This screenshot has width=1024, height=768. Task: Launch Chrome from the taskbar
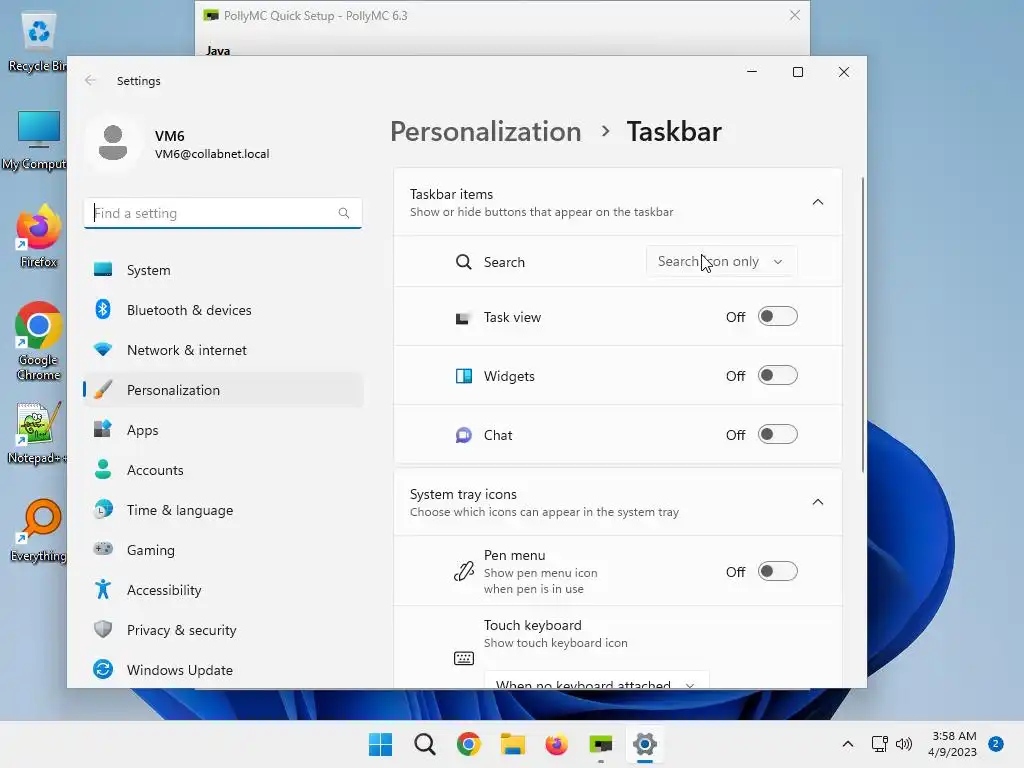469,744
